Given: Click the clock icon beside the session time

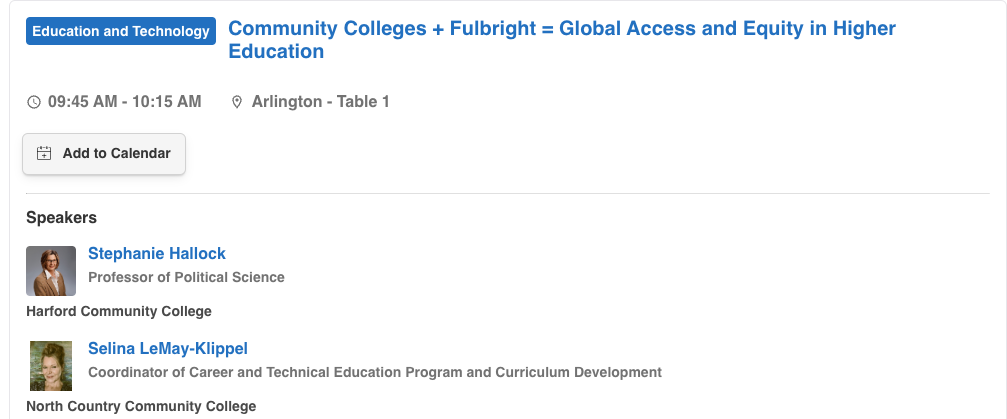Looking at the screenshot, I should point(34,102).
